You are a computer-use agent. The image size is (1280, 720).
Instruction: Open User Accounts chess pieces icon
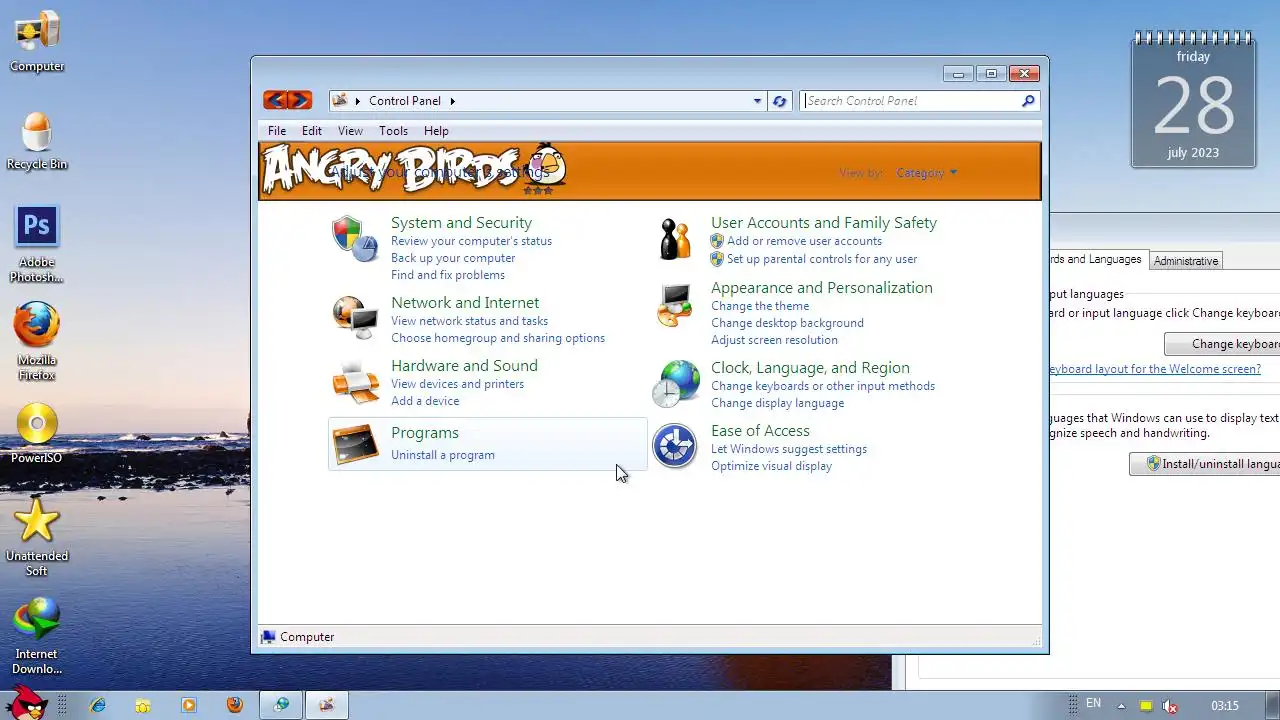(x=675, y=239)
